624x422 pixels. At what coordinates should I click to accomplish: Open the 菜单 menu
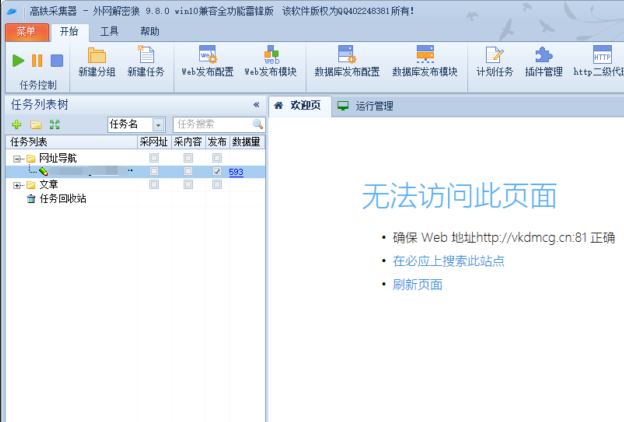[27, 32]
